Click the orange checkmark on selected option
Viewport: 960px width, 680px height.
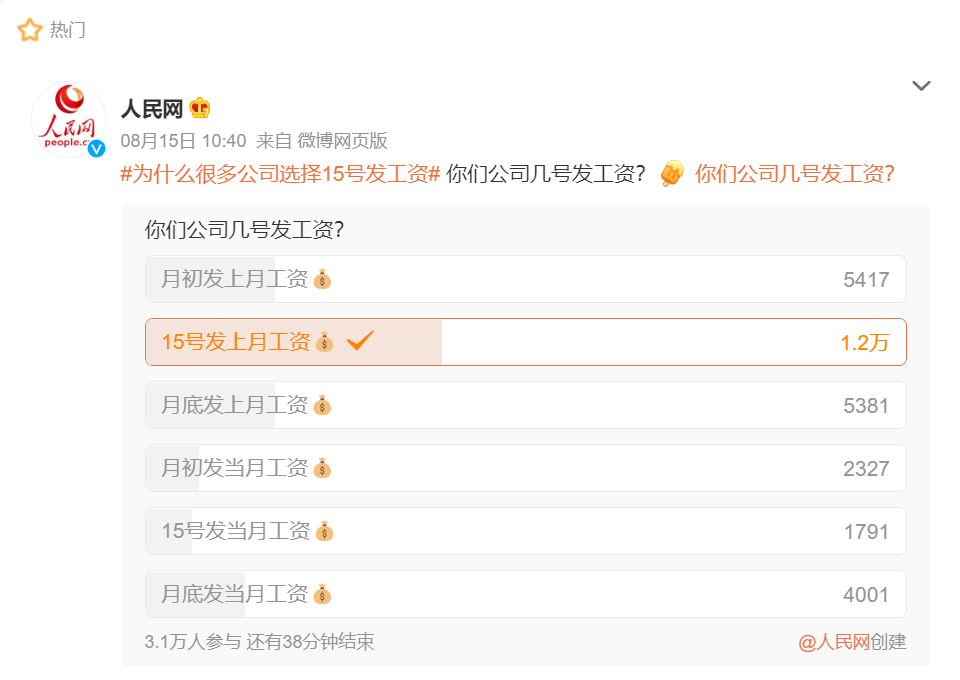pos(360,342)
